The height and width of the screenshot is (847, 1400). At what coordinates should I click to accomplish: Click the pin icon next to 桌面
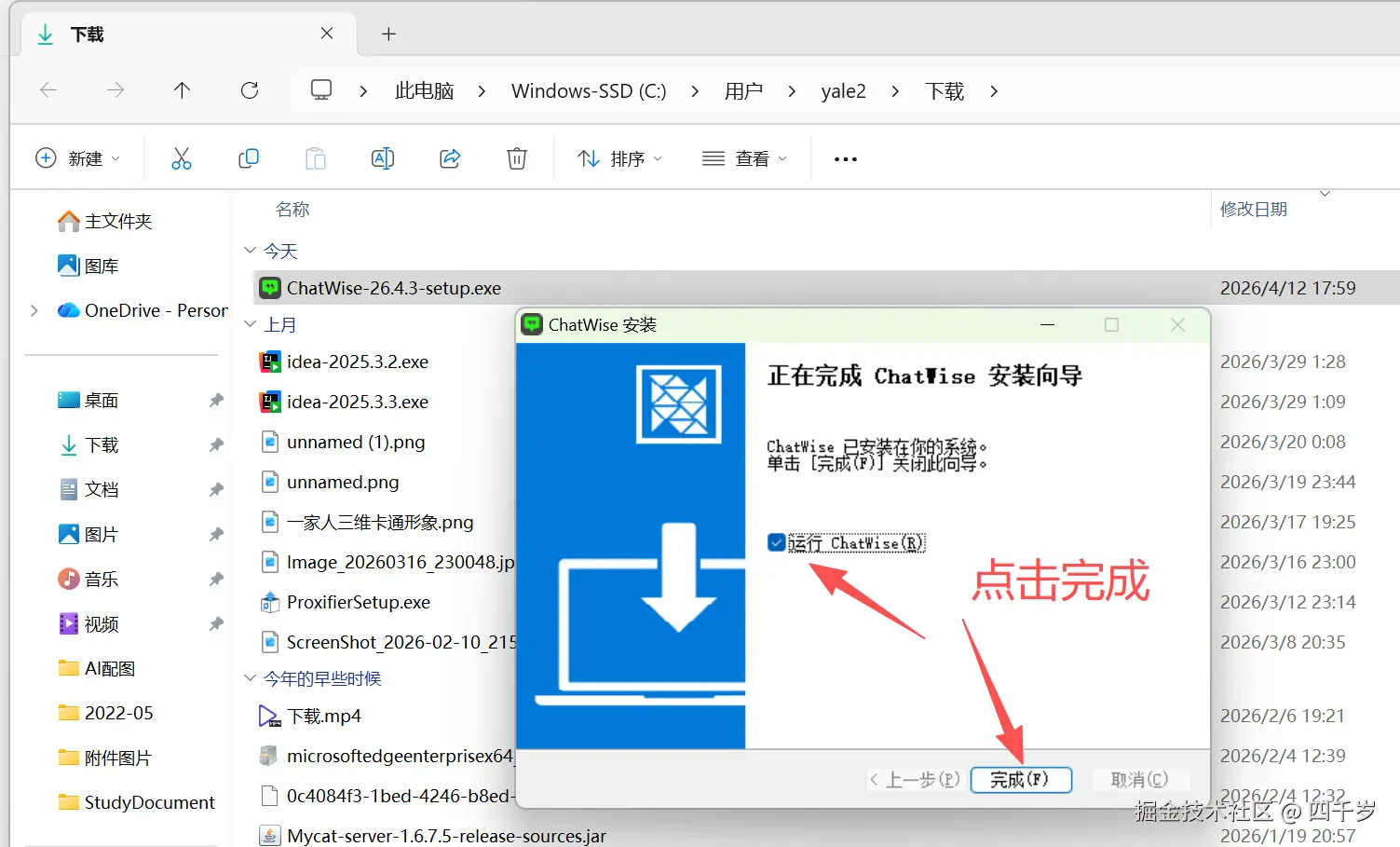(x=216, y=400)
